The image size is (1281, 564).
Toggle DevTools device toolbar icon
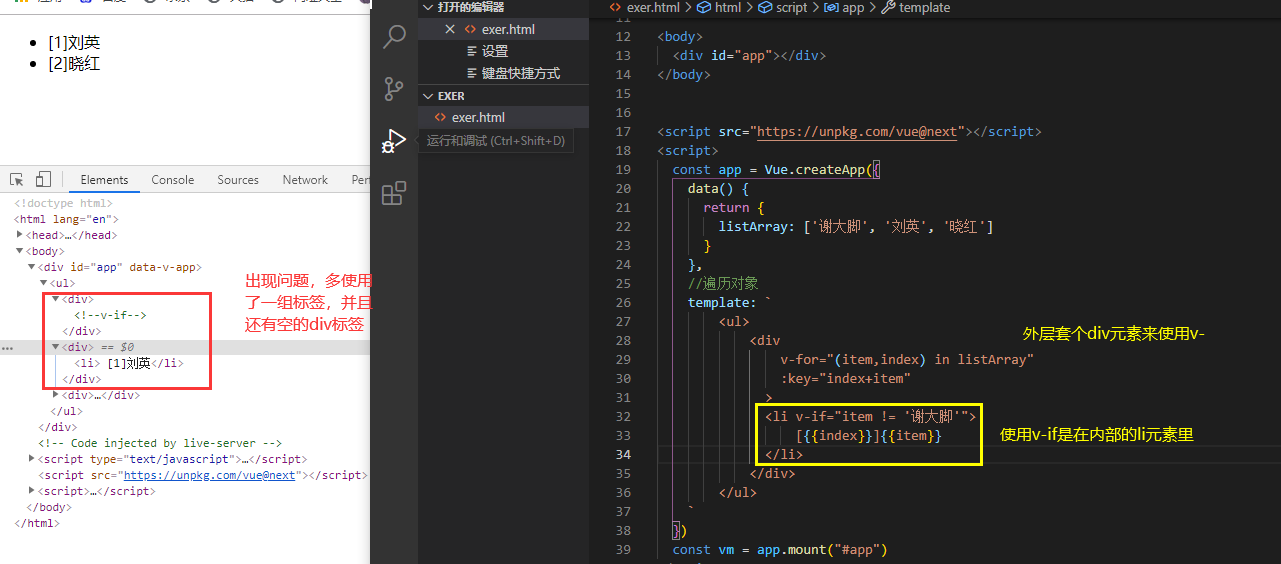[43, 180]
